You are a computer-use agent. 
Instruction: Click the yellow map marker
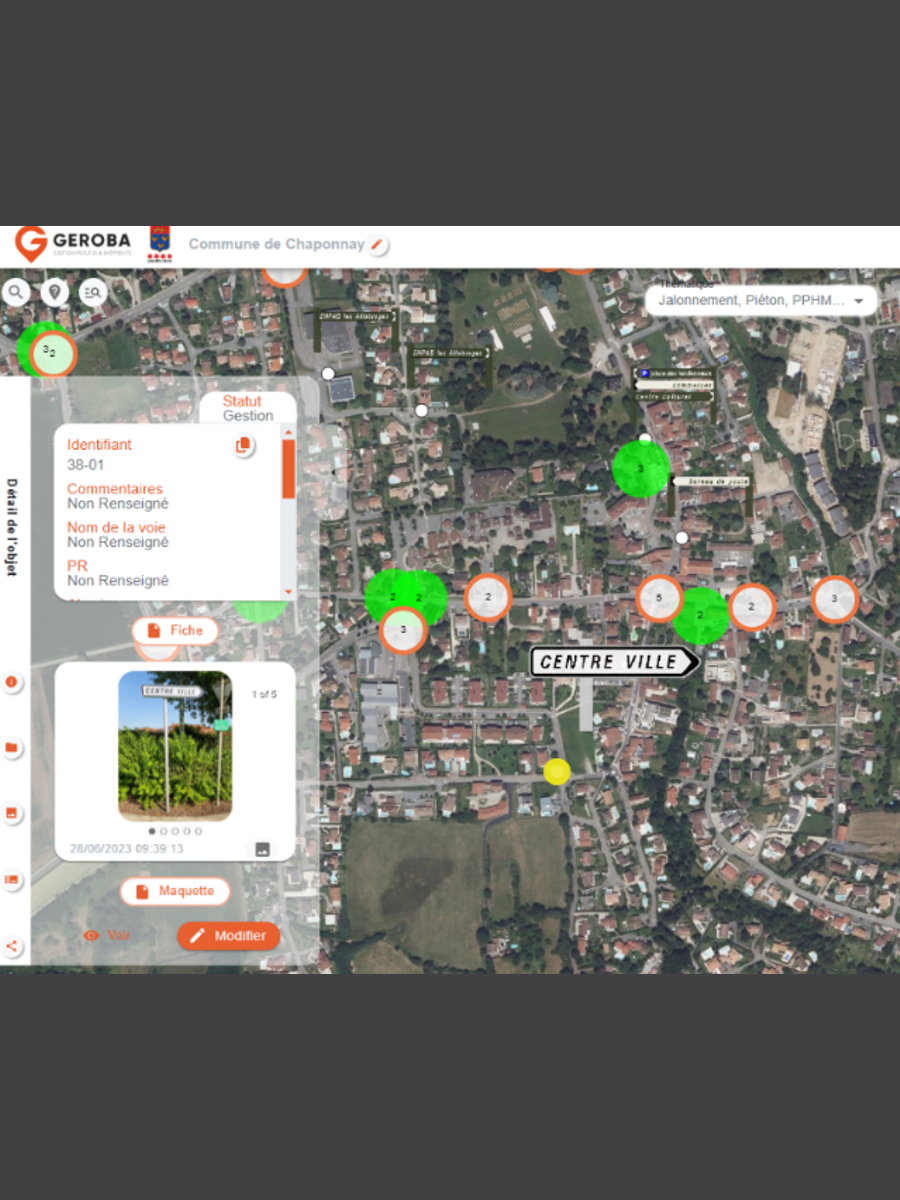[x=557, y=772]
